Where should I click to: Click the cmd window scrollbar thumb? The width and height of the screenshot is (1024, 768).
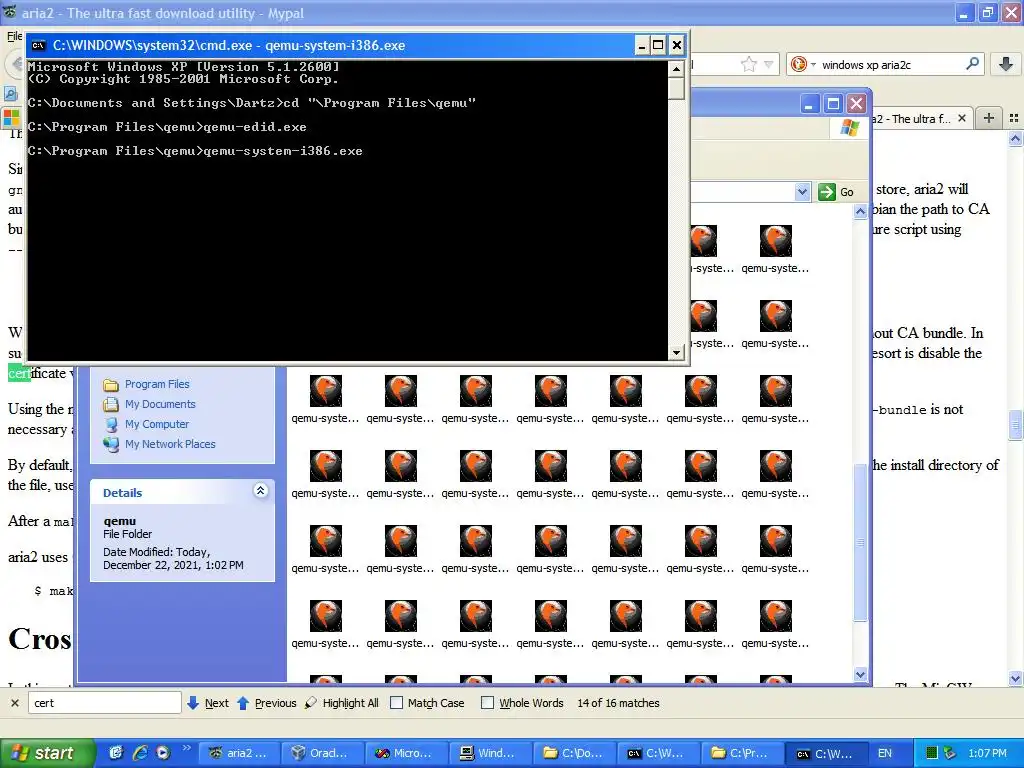coord(677,88)
